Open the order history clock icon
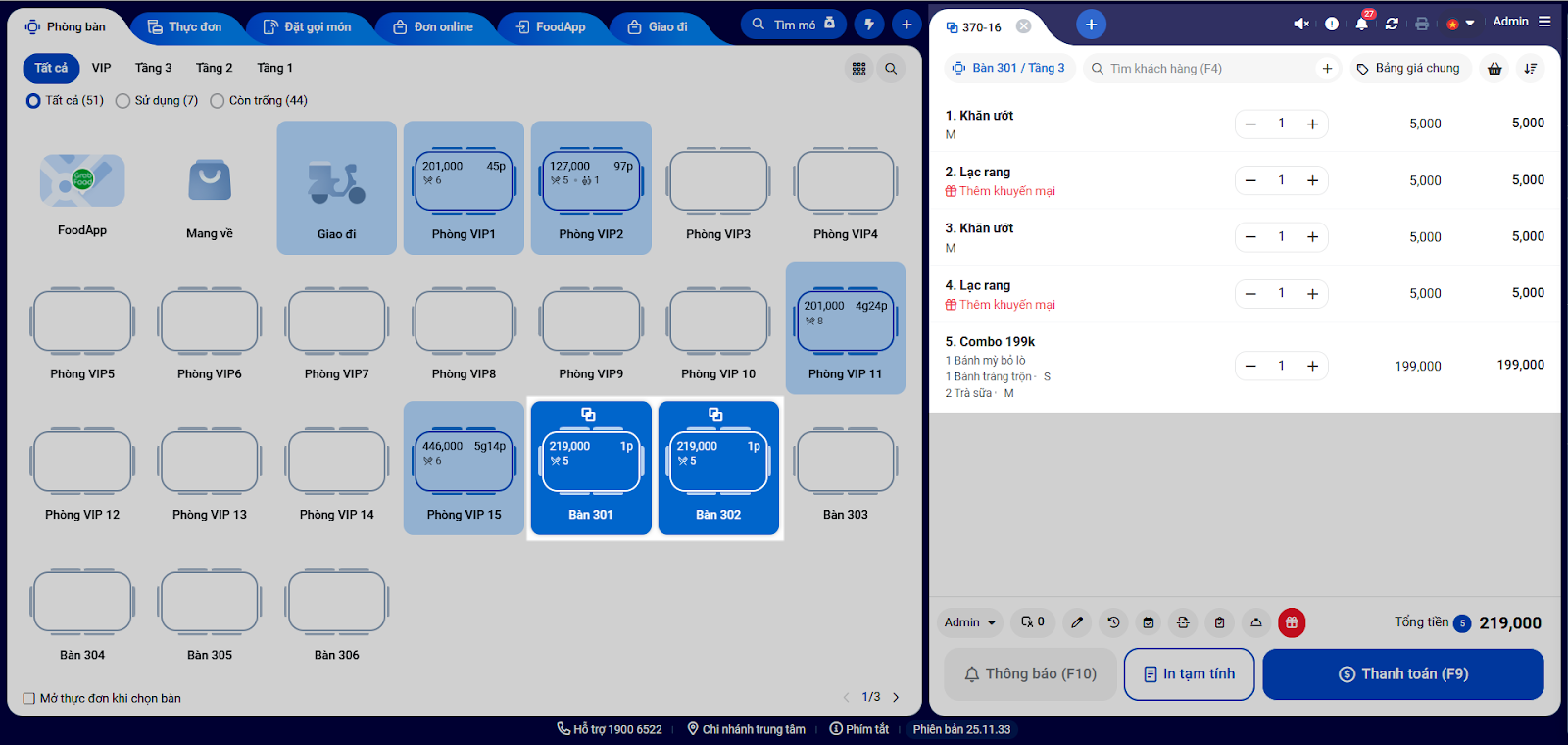Screen dimensions: 1568x745 point(1113,622)
